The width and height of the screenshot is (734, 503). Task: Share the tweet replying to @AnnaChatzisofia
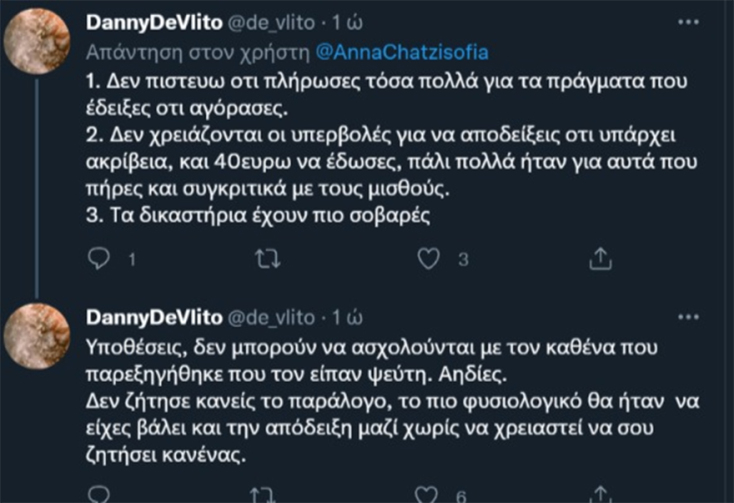(599, 259)
